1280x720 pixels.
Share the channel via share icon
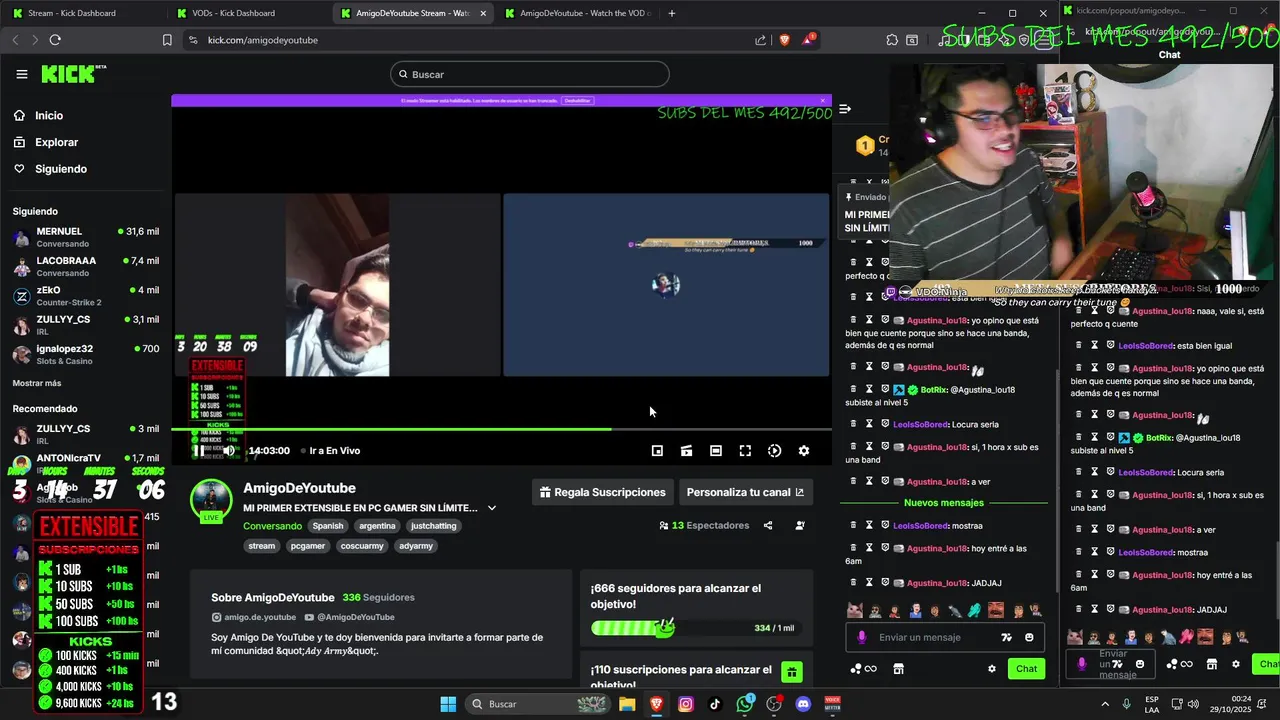coord(768,525)
